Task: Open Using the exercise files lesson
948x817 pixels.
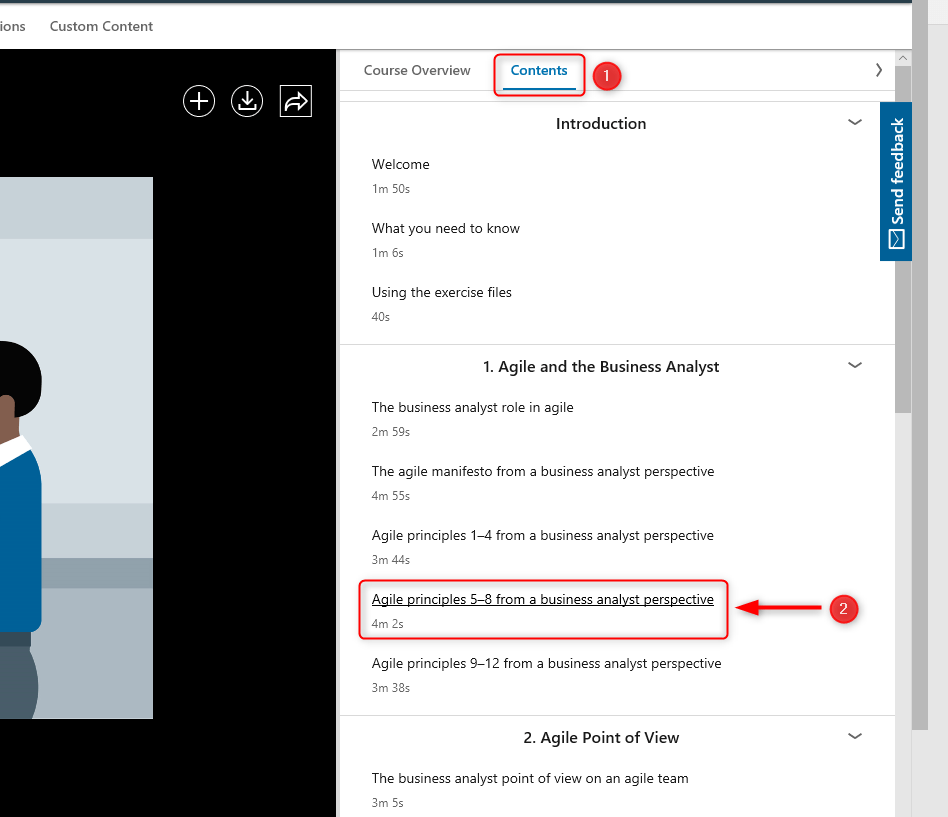Action: click(441, 293)
